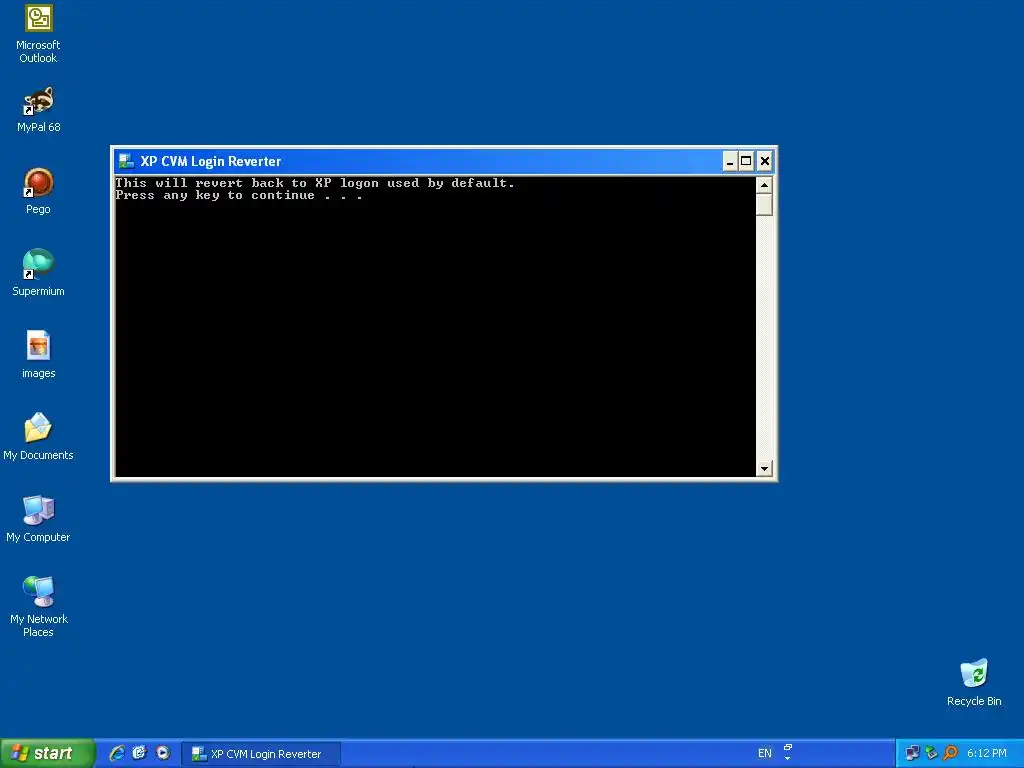Viewport: 1024px width, 768px height.
Task: Select the Supermium browser shortcut
Action: (39, 273)
